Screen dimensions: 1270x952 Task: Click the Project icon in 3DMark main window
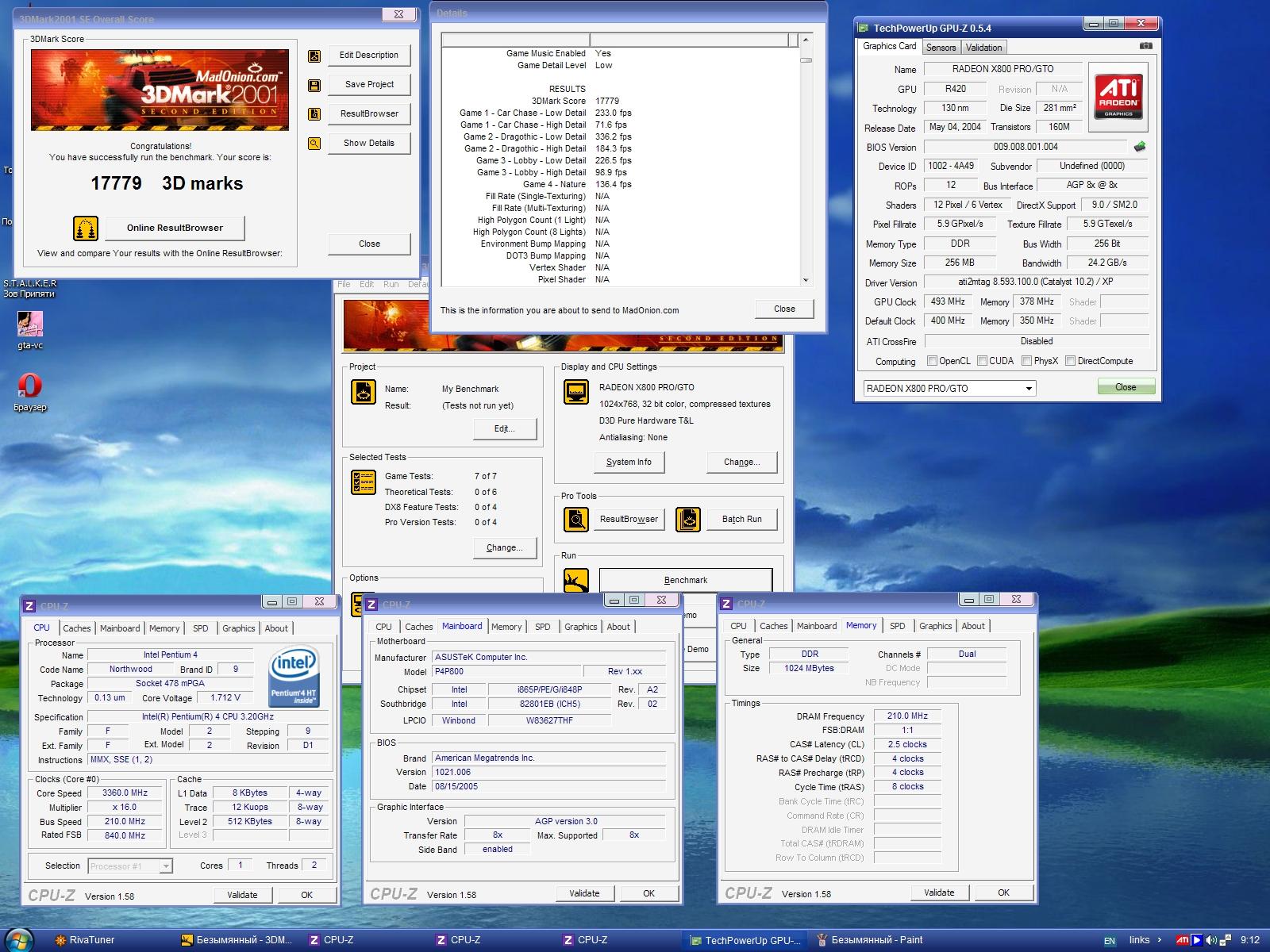[x=364, y=392]
